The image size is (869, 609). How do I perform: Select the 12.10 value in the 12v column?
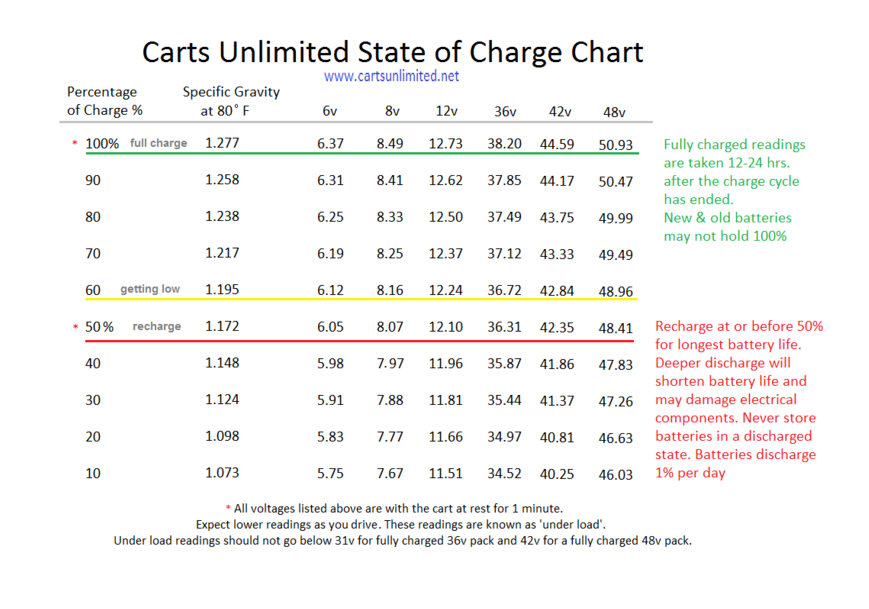coord(446,327)
